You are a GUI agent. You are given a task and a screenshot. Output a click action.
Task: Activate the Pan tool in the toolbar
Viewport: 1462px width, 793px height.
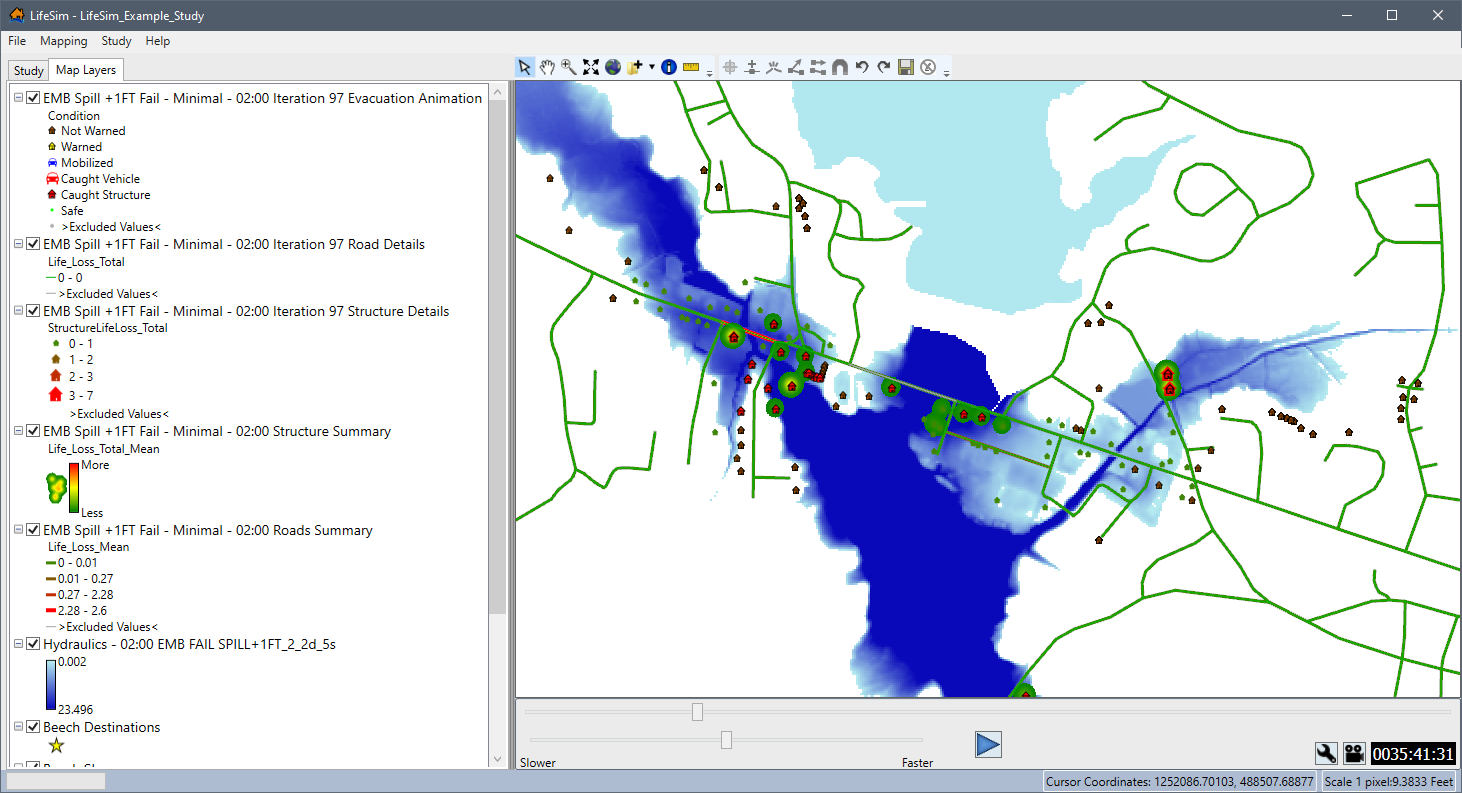point(546,67)
